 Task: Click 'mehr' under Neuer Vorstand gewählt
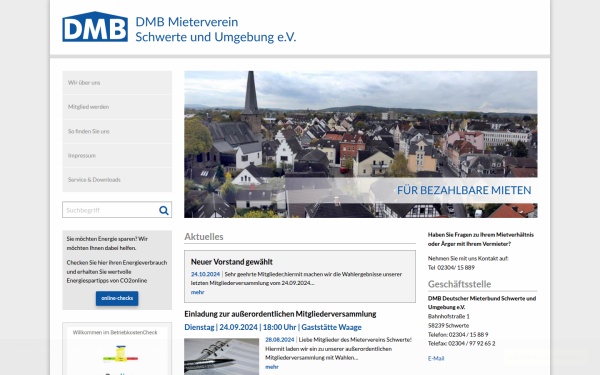click(x=197, y=292)
